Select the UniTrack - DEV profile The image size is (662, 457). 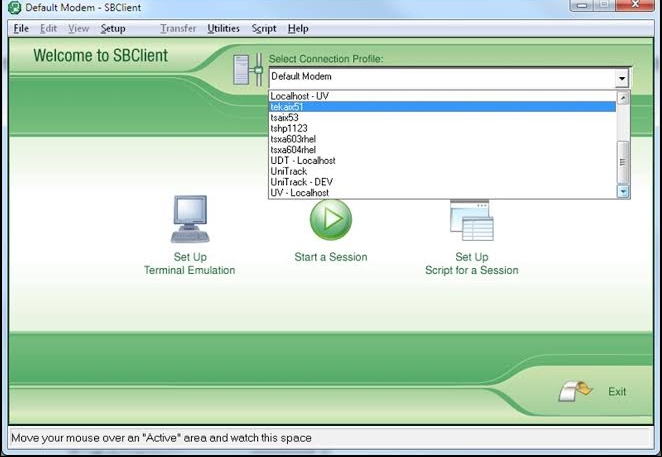[x=442, y=182]
